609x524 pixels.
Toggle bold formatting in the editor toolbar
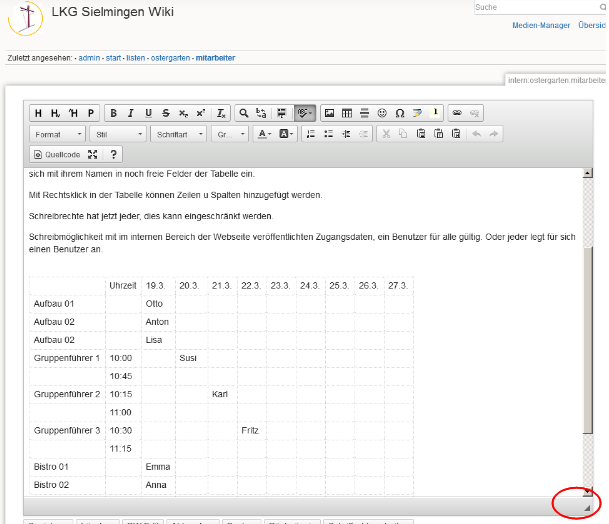(x=114, y=113)
